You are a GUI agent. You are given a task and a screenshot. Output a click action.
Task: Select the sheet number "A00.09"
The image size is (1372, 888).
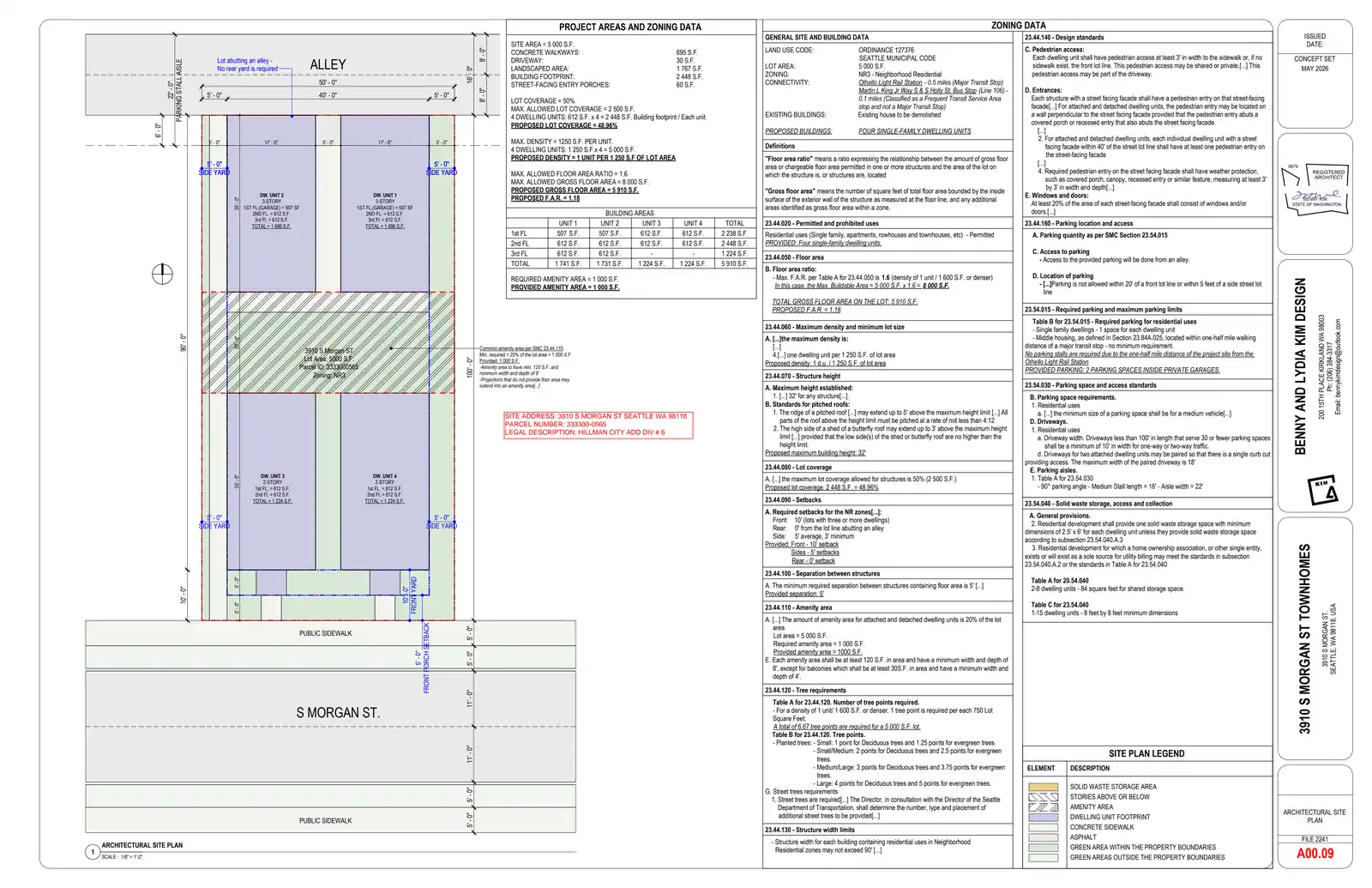coord(1315,854)
